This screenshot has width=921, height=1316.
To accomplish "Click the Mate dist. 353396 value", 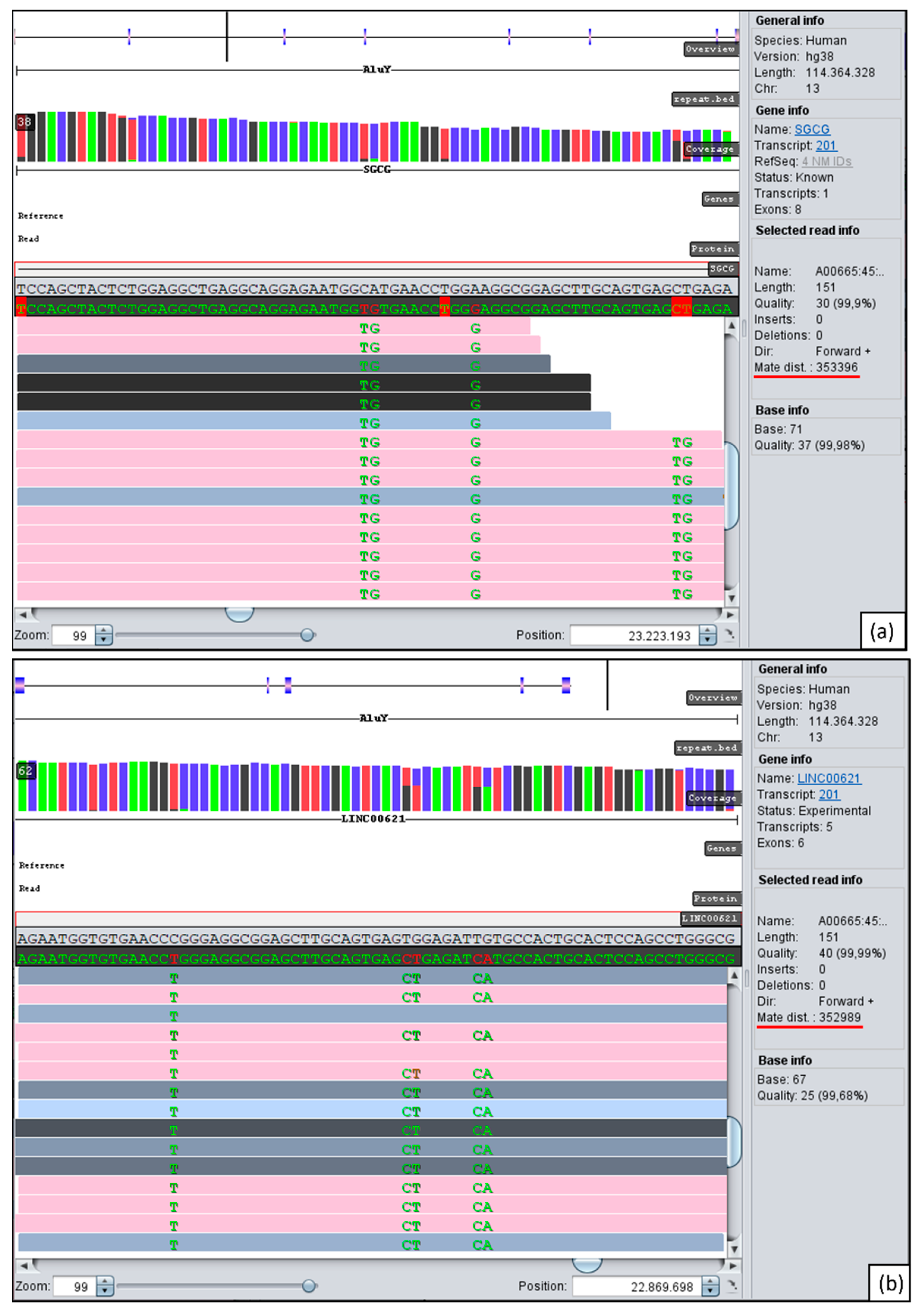I will 837,367.
